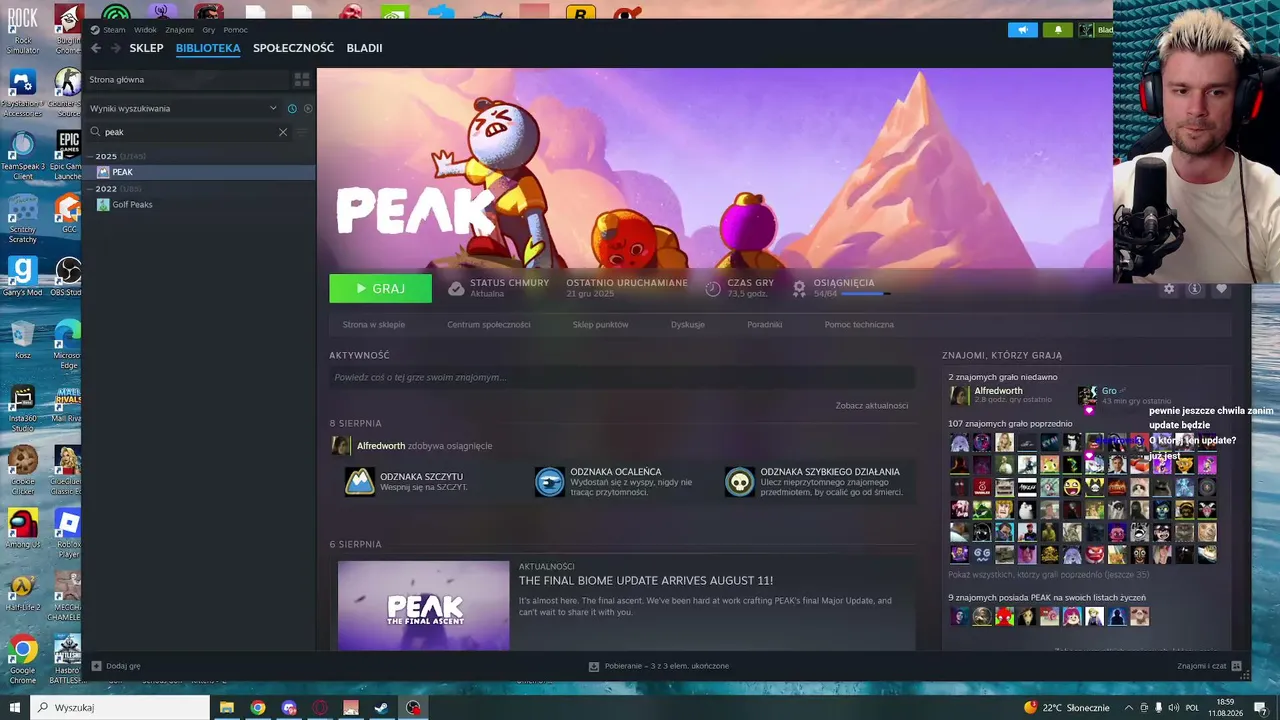Open 'Pomoc techniczna' link
1280x720 pixels.
859,325
